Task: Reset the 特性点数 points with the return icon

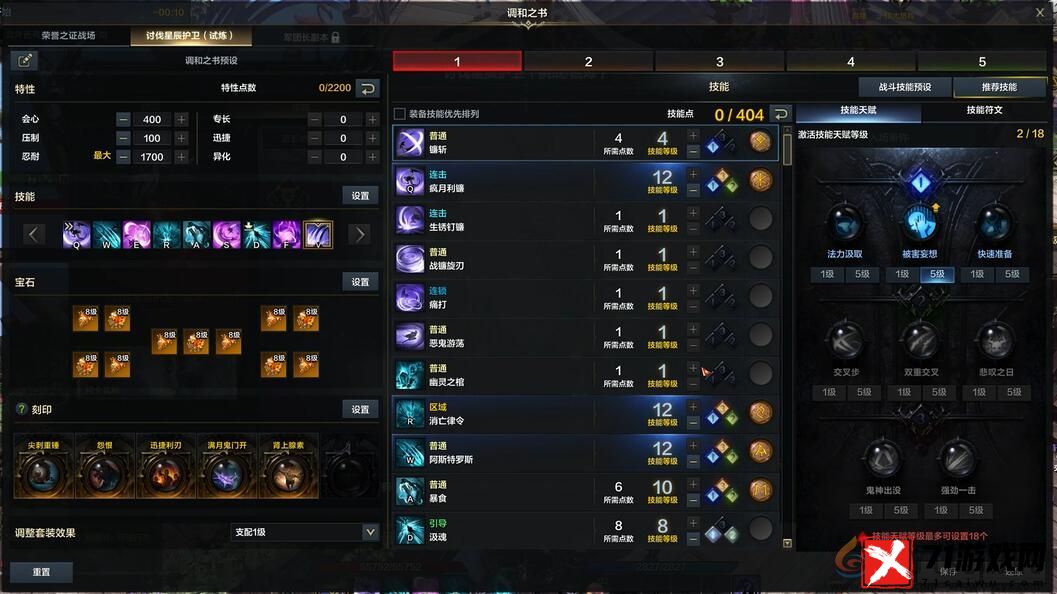Action: [x=367, y=88]
